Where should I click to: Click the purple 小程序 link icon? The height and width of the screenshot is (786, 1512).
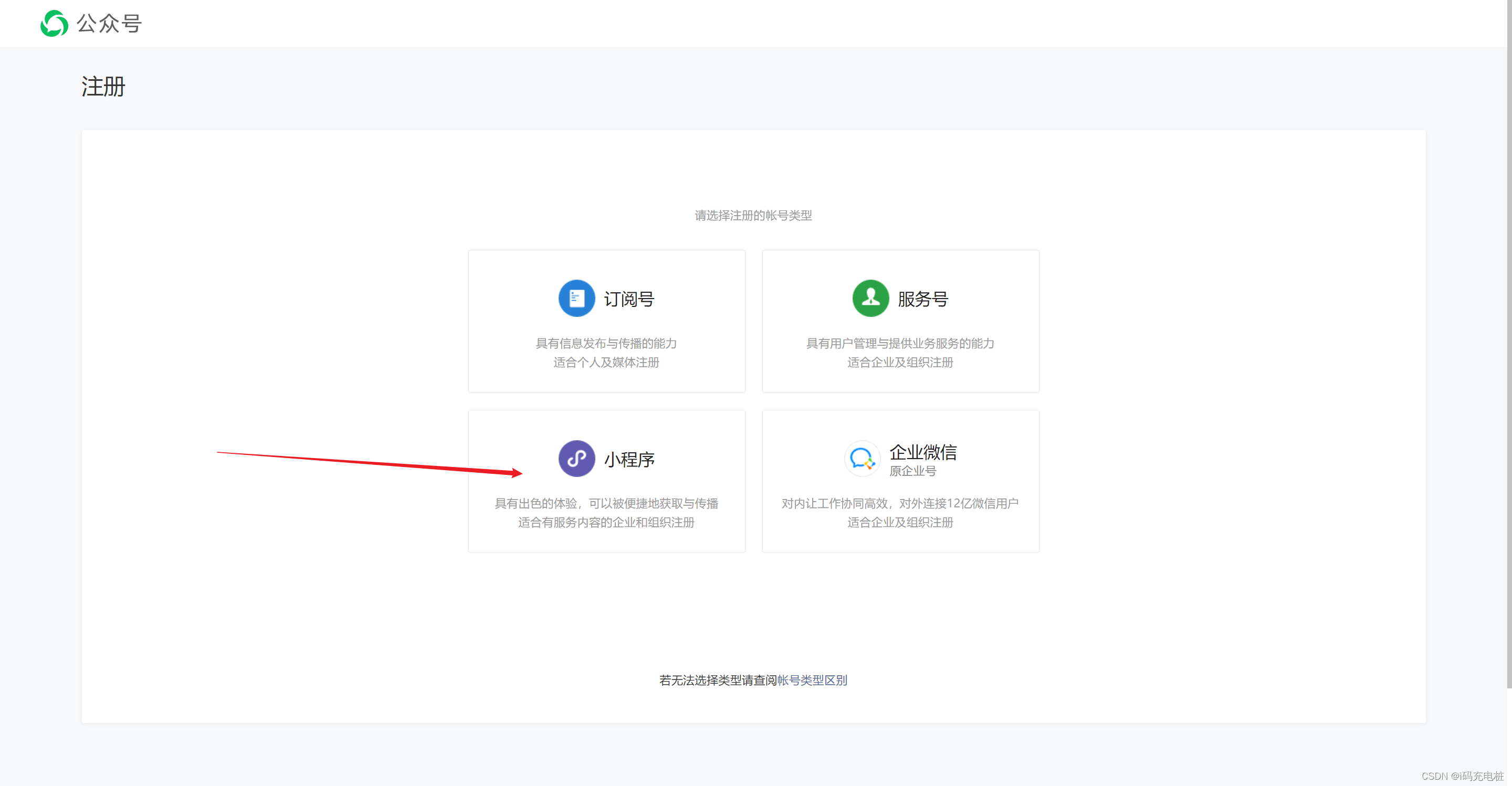click(x=576, y=458)
